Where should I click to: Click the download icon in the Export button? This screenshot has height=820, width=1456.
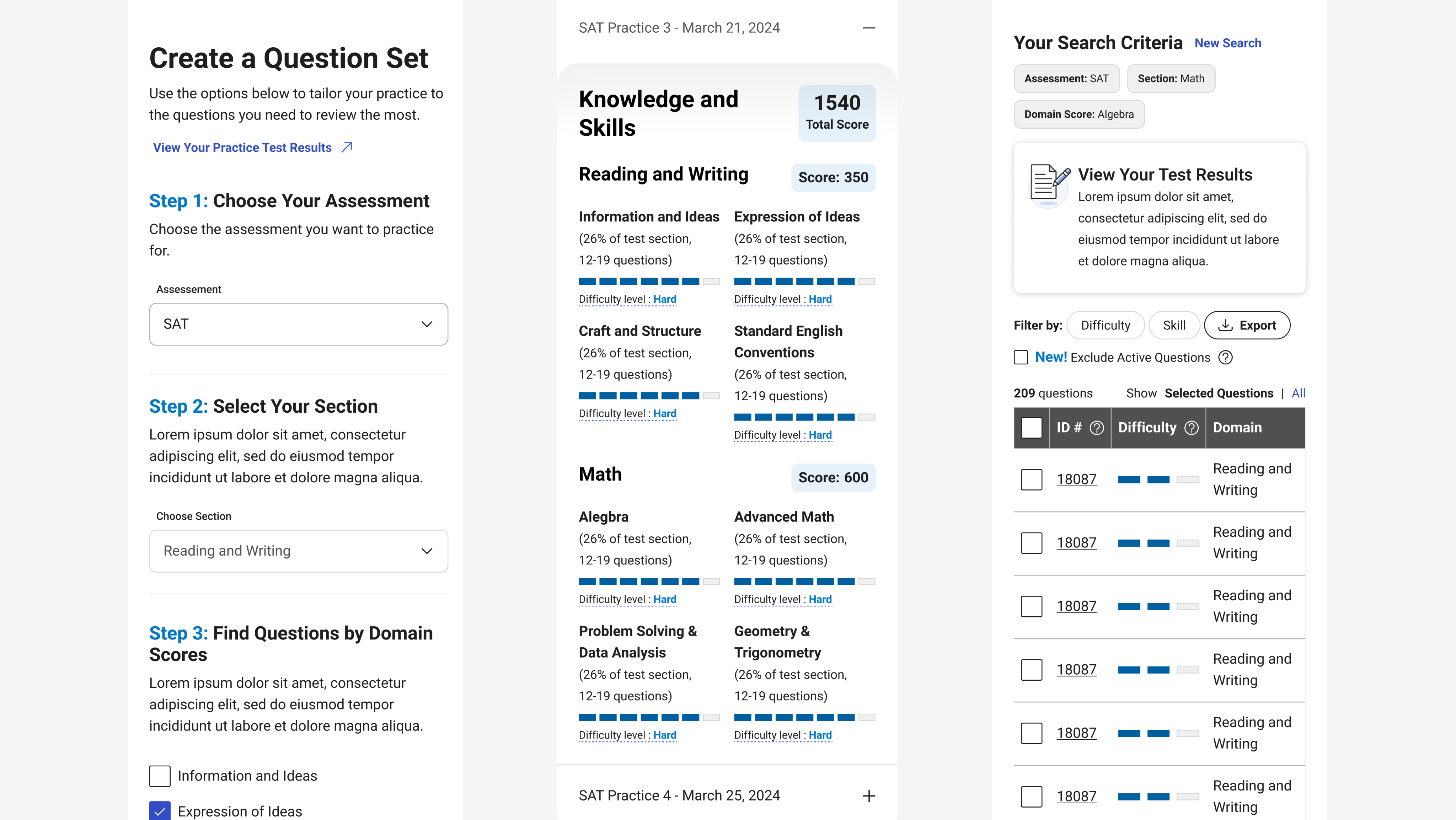click(1225, 326)
